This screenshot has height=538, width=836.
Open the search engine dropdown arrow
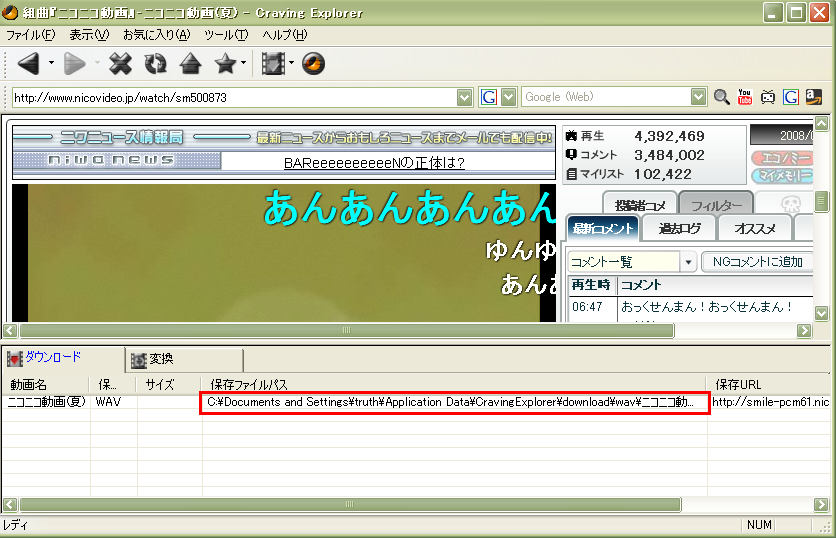point(509,97)
